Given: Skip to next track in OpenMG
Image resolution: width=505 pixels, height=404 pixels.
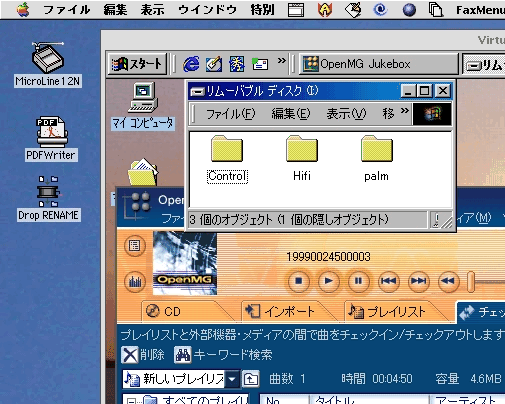Looking at the screenshot, I should click(419, 281).
